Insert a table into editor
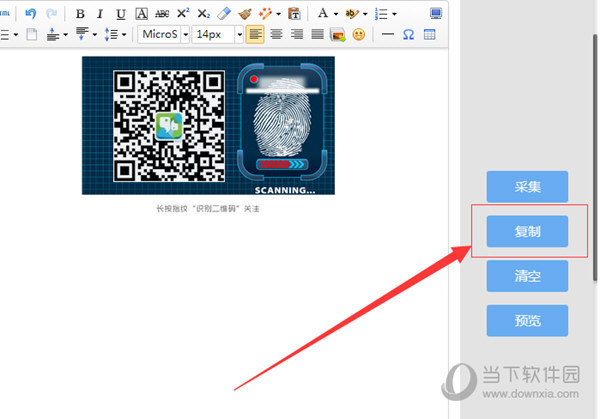Viewport: 600px width, 419px height. [x=429, y=35]
